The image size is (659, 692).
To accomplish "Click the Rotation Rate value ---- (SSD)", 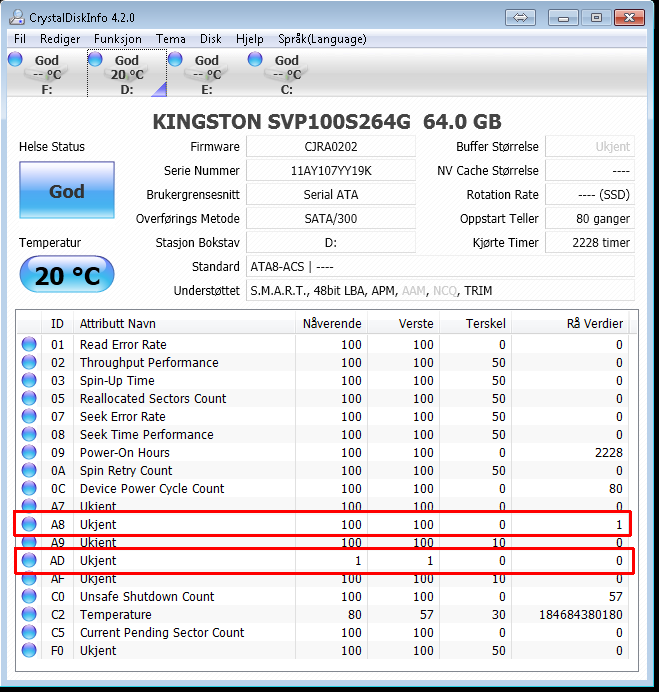I will pyautogui.click(x=590, y=195).
